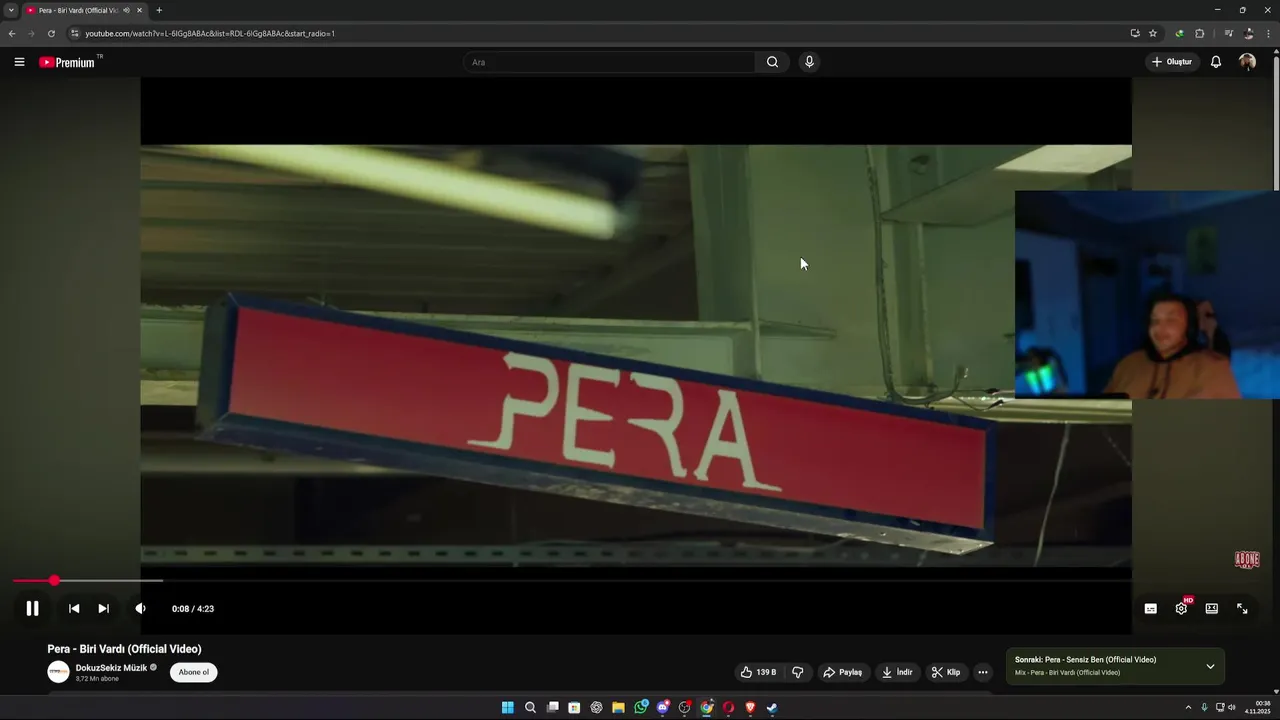Subscribe with the Abone ol button
Image resolution: width=1280 pixels, height=720 pixels.
[x=194, y=672]
